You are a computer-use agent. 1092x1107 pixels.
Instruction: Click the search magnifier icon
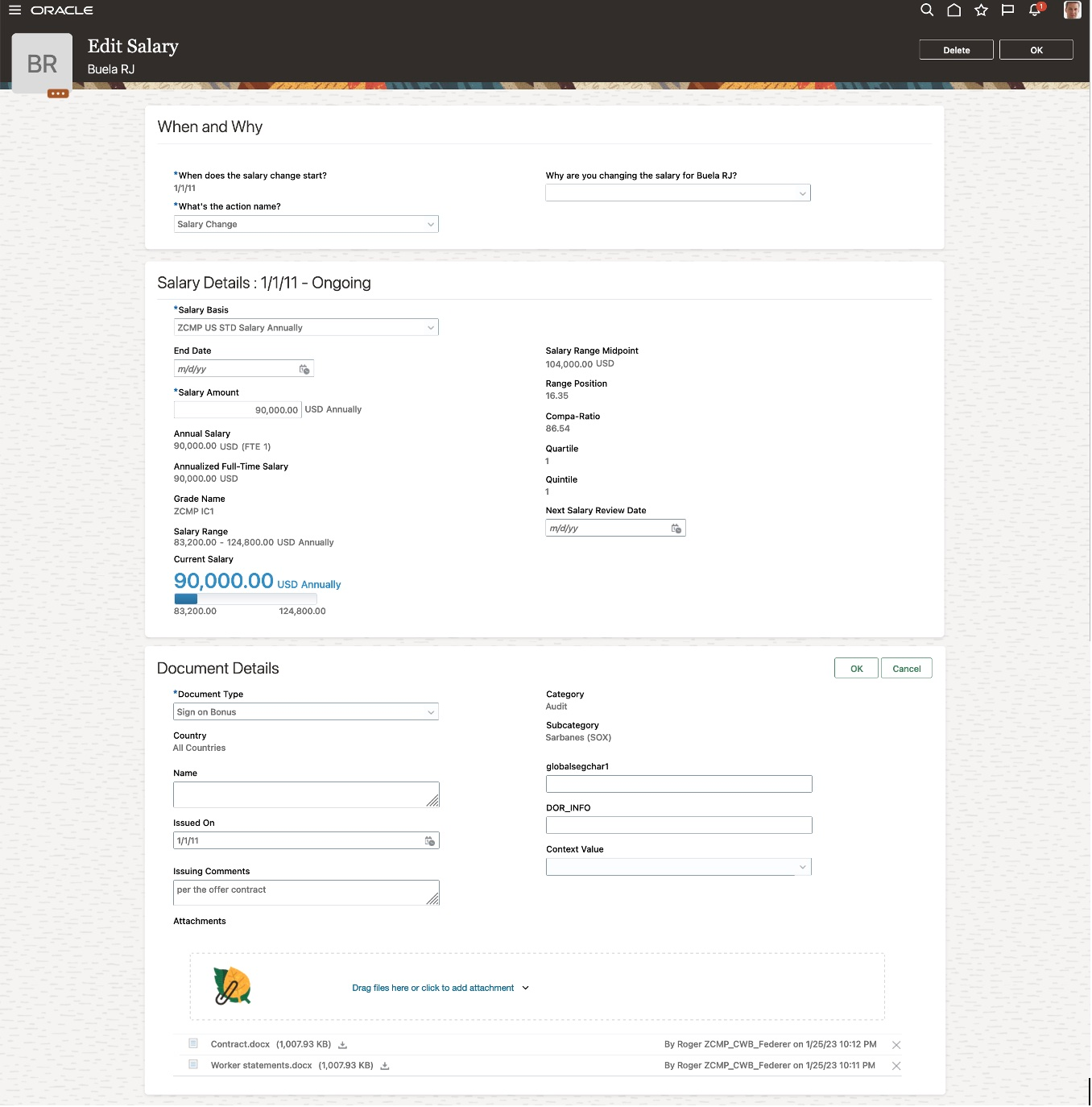pos(927,10)
